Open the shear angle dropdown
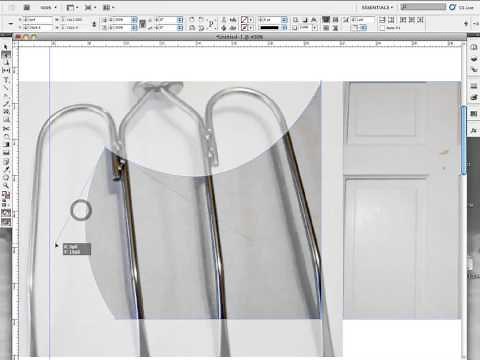Screen dimensions: 480x360 pyautogui.click(x=180, y=28)
